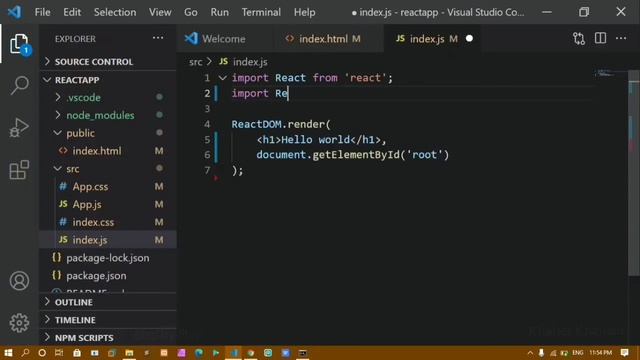The image size is (640, 360).
Task: Collapse the src folder
Action: coord(108,169)
